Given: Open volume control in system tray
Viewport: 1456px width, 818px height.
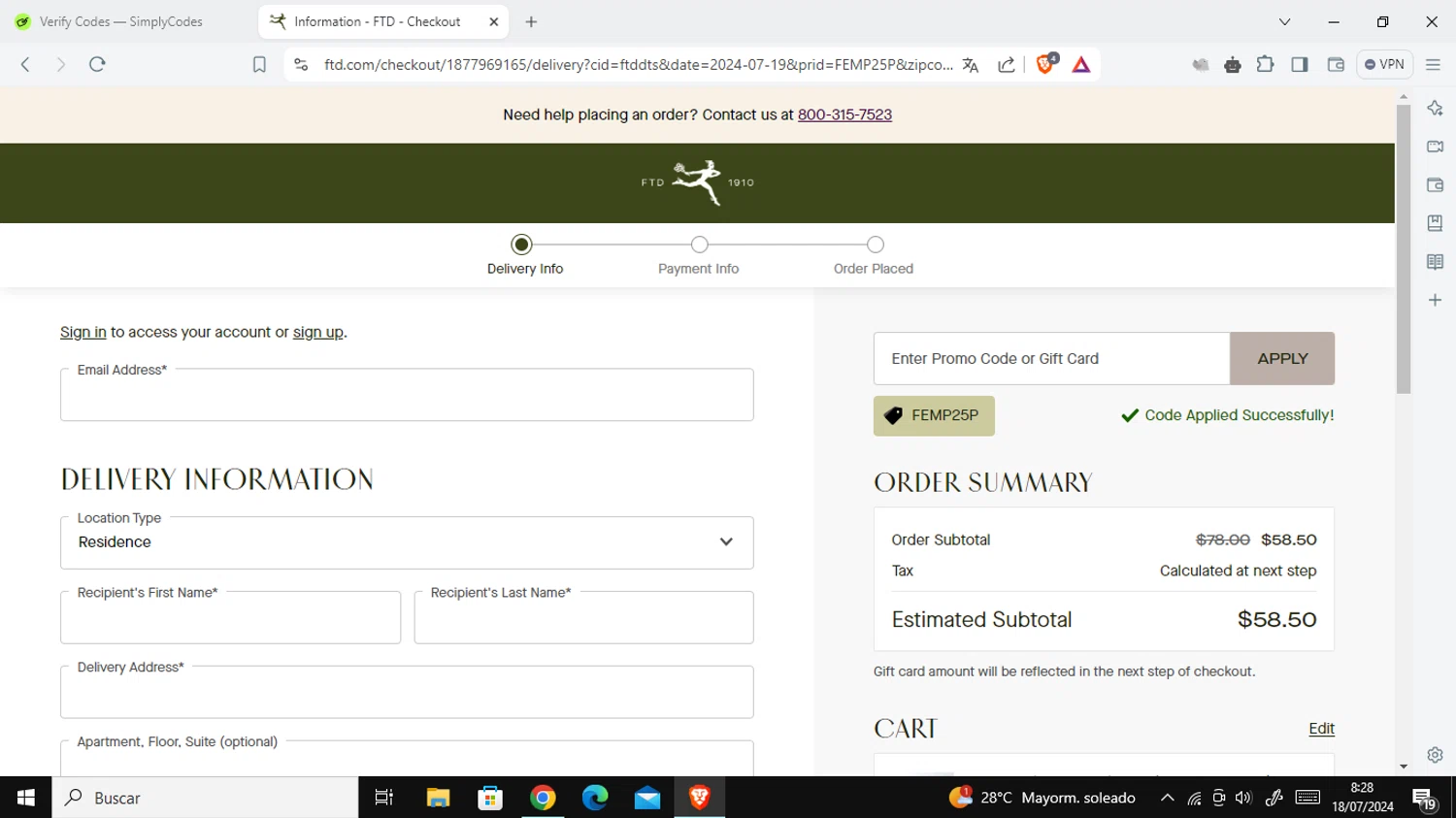Looking at the screenshot, I should (1243, 798).
